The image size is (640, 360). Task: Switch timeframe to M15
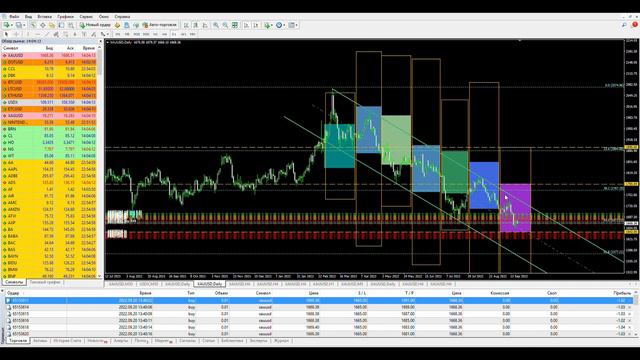(x=136, y=34)
